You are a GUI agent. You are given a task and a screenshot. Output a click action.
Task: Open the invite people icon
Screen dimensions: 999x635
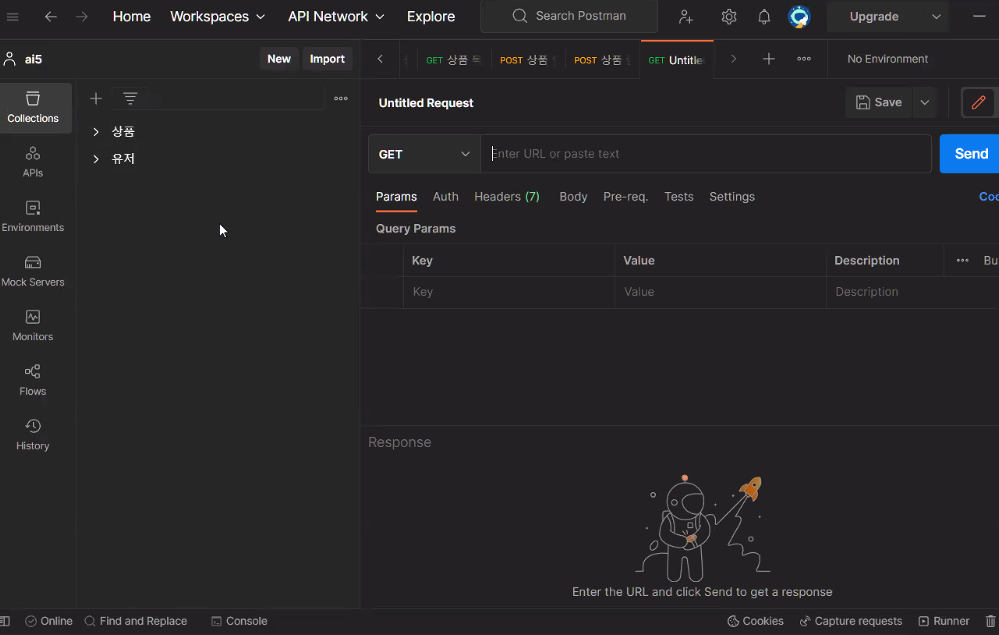[x=686, y=17]
